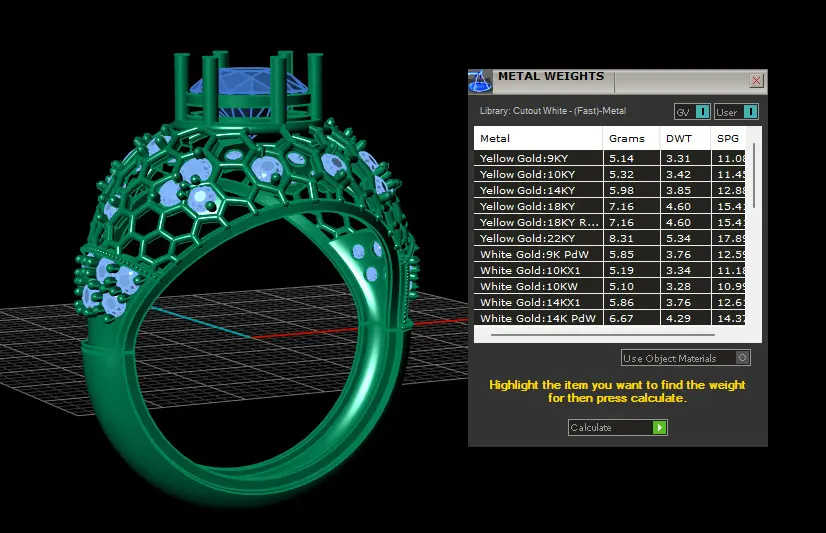Screen dimensions: 826x533
Task: Sort by the Metal column header
Action: [538, 139]
